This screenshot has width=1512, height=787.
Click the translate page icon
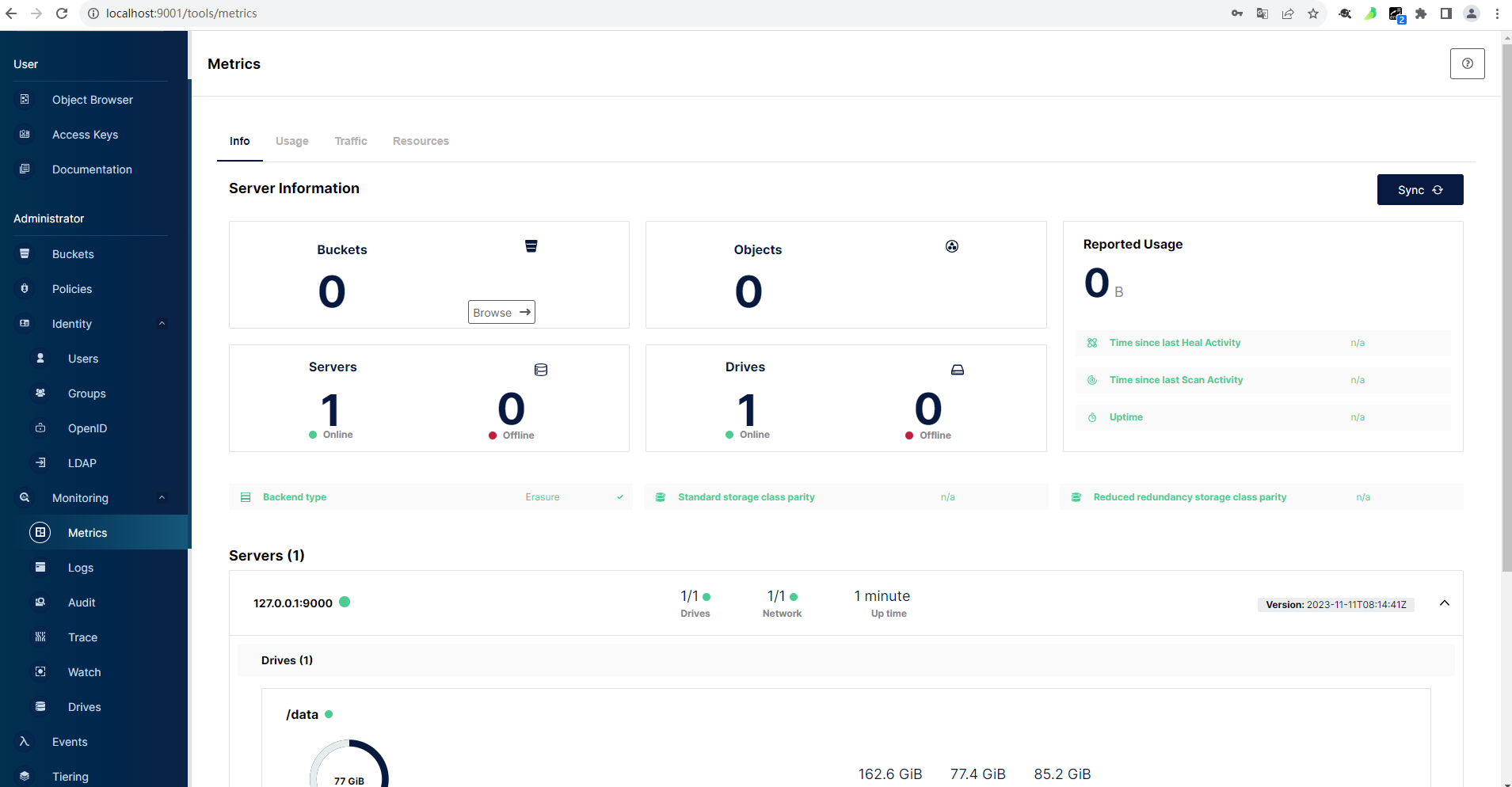(x=1263, y=13)
